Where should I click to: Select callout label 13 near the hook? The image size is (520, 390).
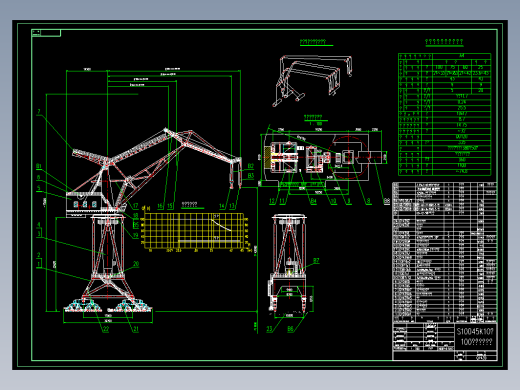[232, 206]
